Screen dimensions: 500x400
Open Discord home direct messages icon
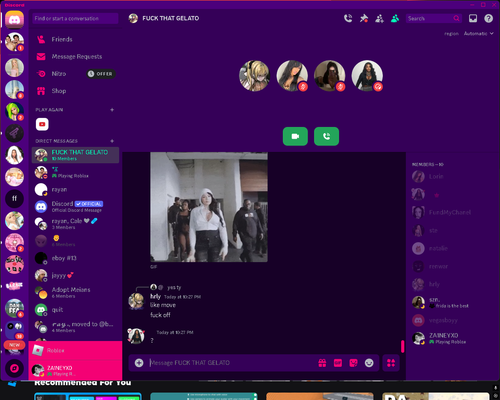[14, 20]
